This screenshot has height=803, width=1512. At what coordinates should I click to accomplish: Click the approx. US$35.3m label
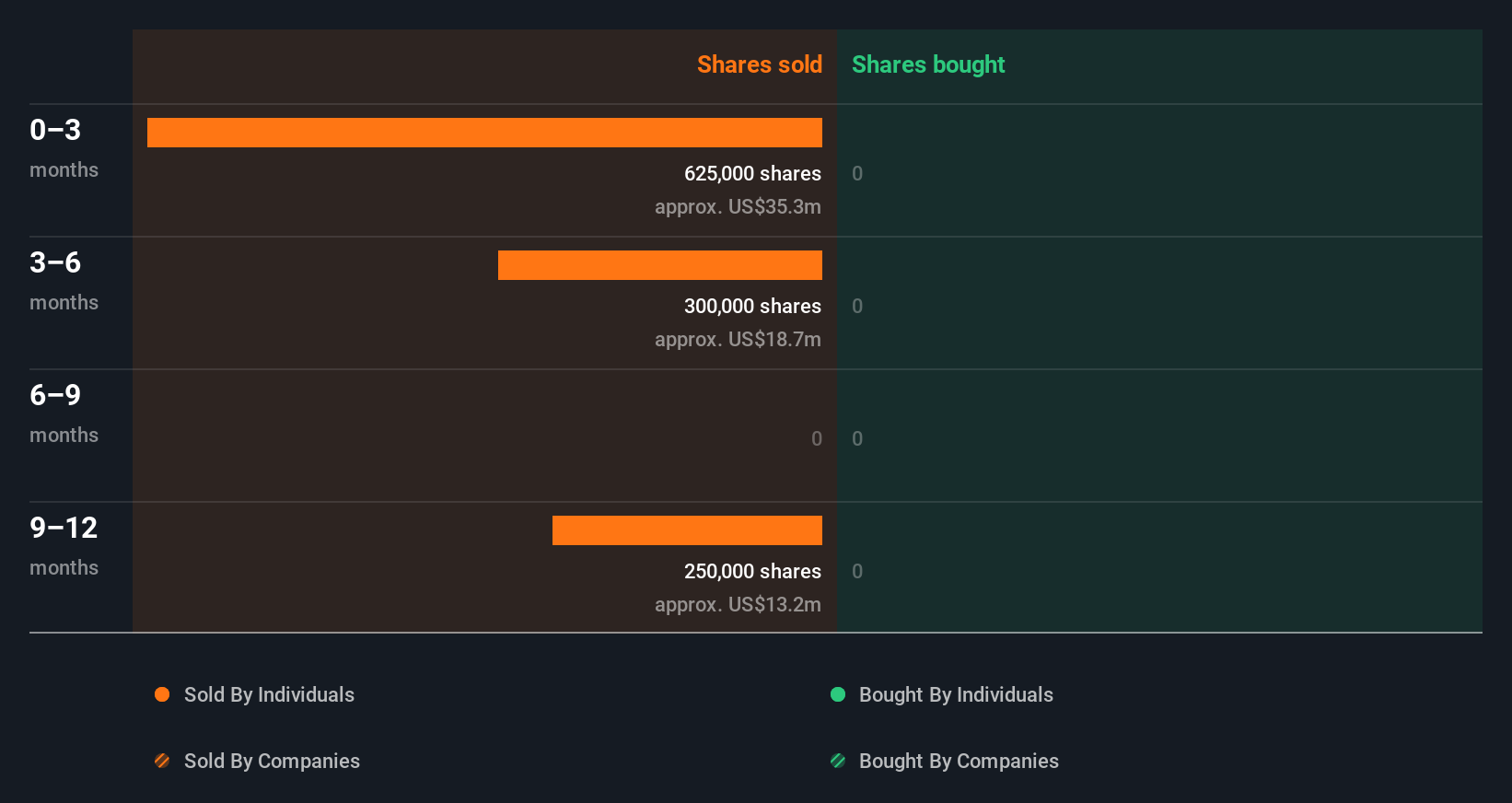pyautogui.click(x=738, y=206)
